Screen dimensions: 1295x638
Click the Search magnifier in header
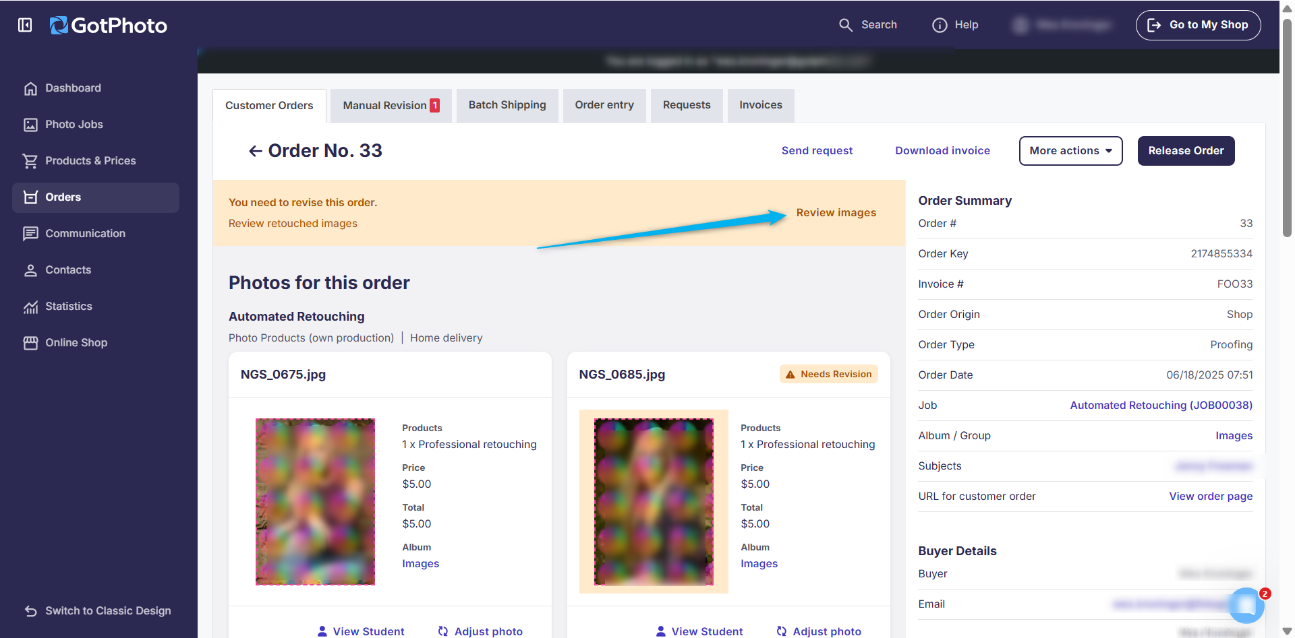[846, 25]
